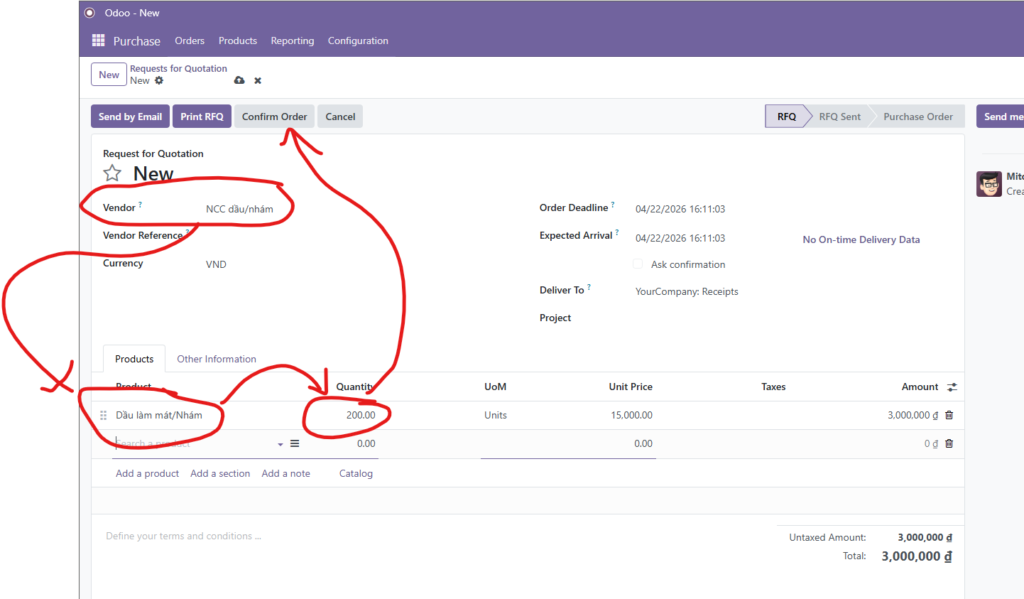Open the Vendor field dropdown
This screenshot has width=1024, height=599.
[240, 209]
